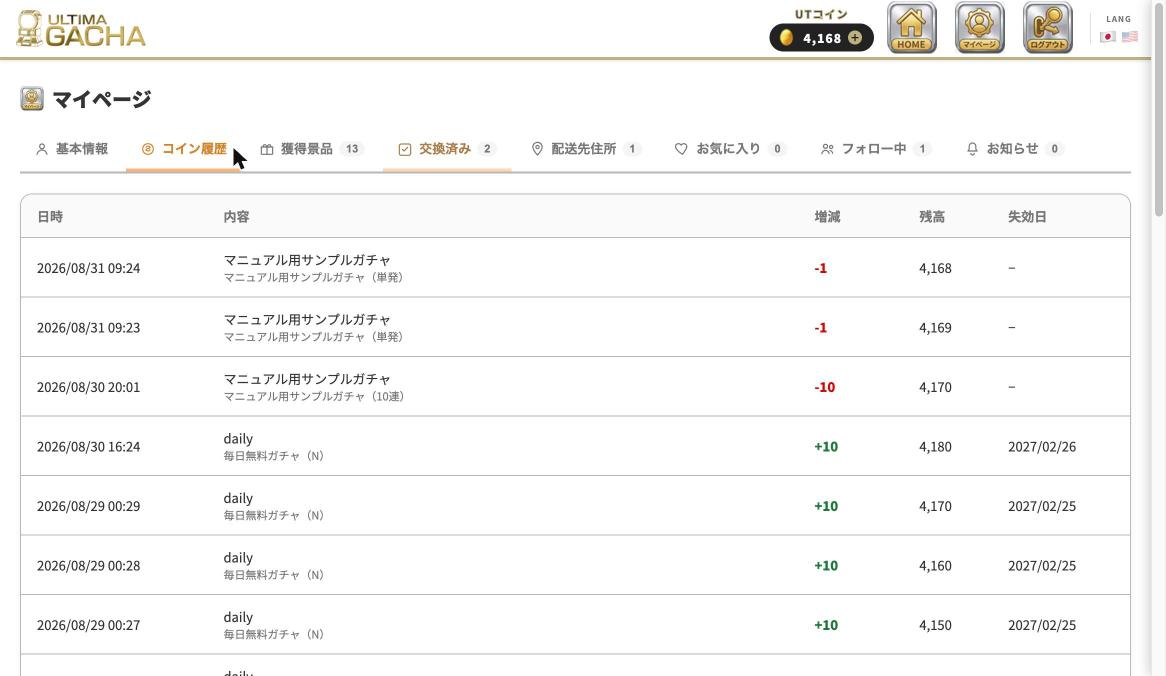
Task: Select the 2026/08/29 00:29 date cell
Action: [x=88, y=506]
